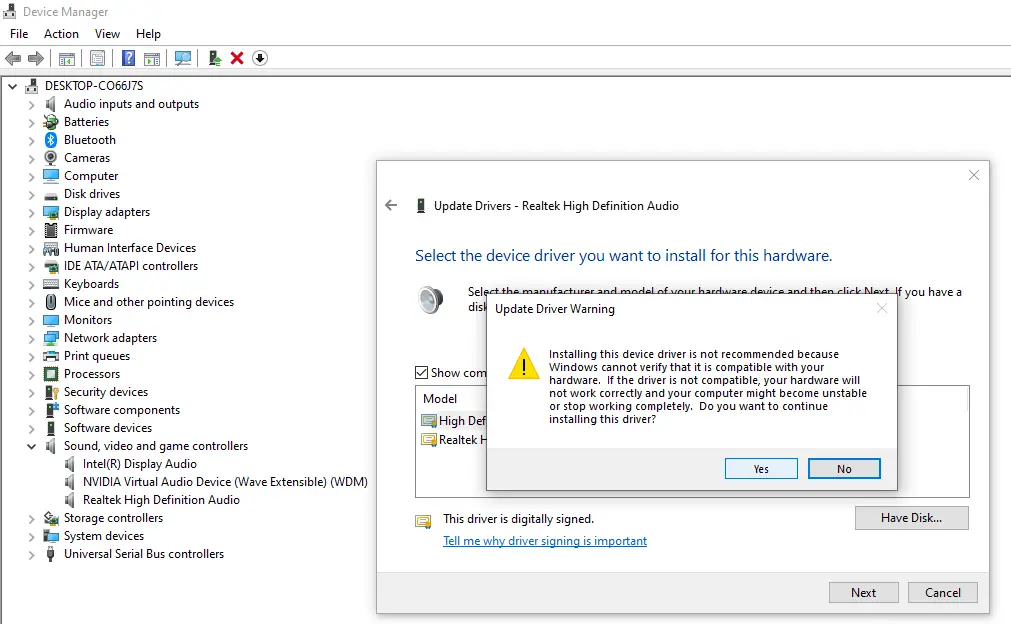Viewport: 1011px width, 624px height.
Task: Click the Forward arrow toolbar icon
Action: [36, 58]
